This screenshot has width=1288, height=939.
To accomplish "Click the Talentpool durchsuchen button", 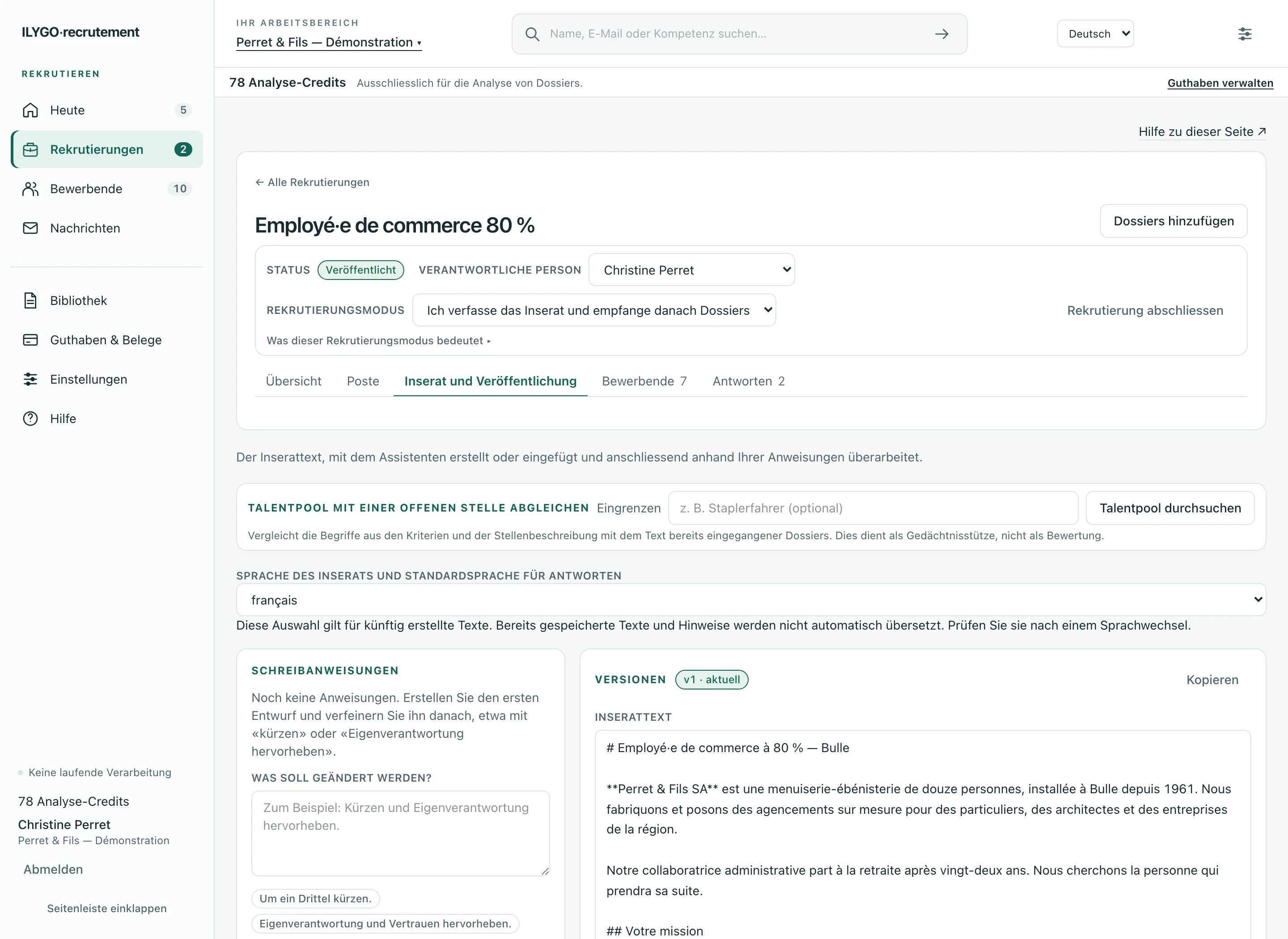I will point(1170,508).
